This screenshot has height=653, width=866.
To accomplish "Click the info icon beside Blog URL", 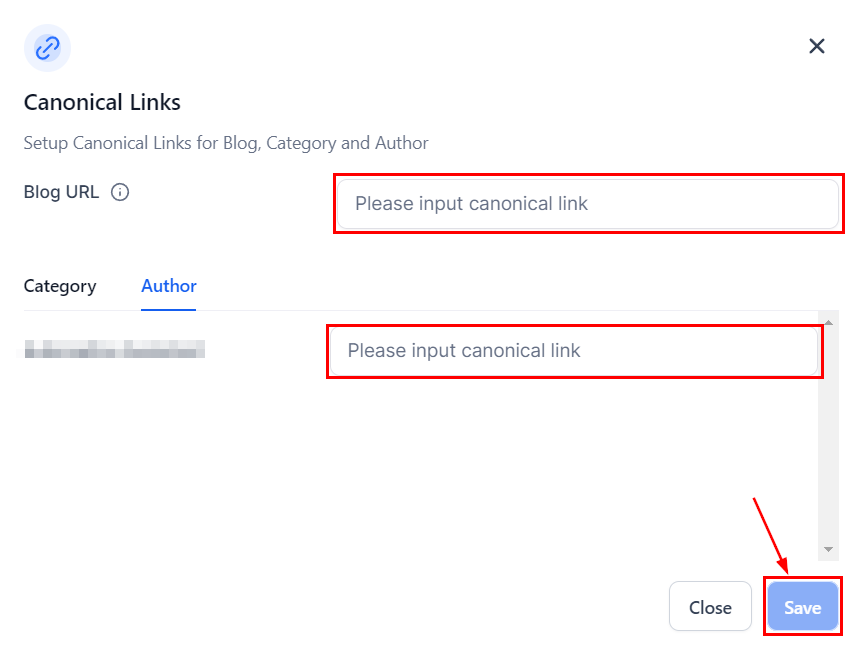I will click(x=120, y=193).
